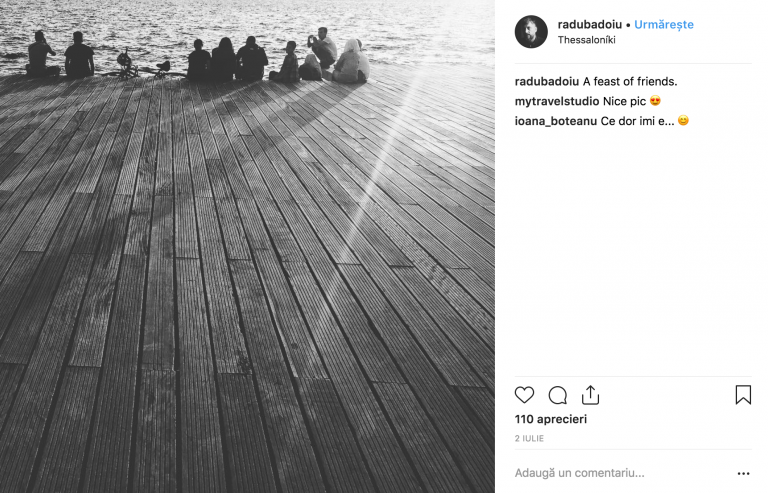
Task: Click the smiling emoji after Ce dor imi e
Action: click(x=683, y=120)
